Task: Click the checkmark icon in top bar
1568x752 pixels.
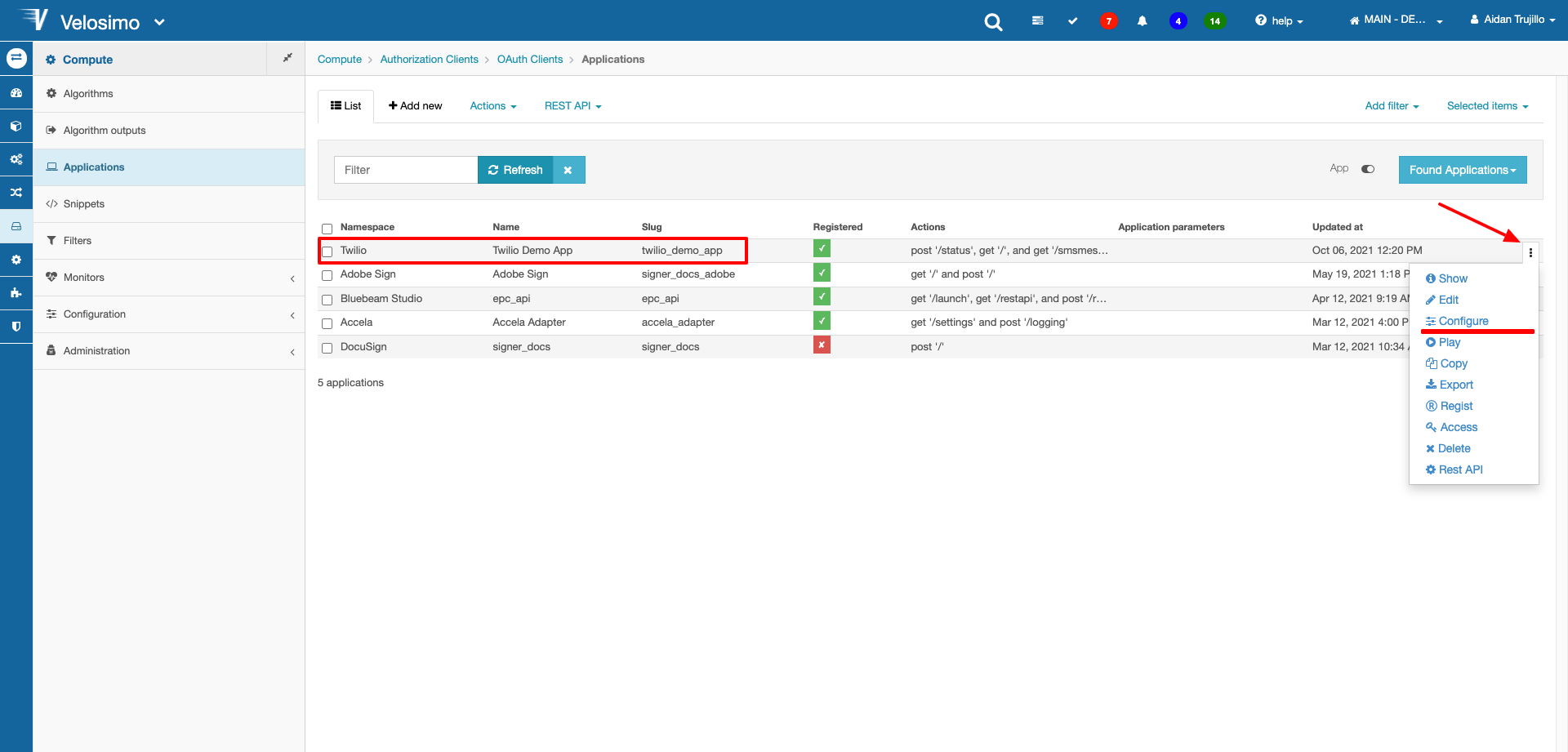Action: coord(1072,21)
